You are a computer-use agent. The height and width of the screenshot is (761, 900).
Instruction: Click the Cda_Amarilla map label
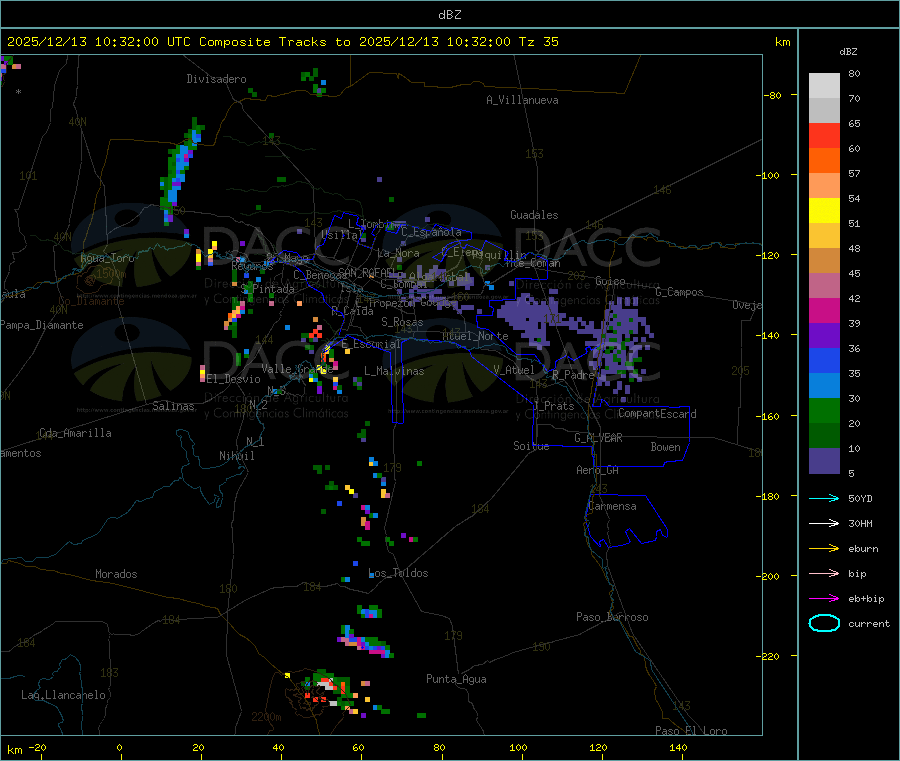(75, 433)
